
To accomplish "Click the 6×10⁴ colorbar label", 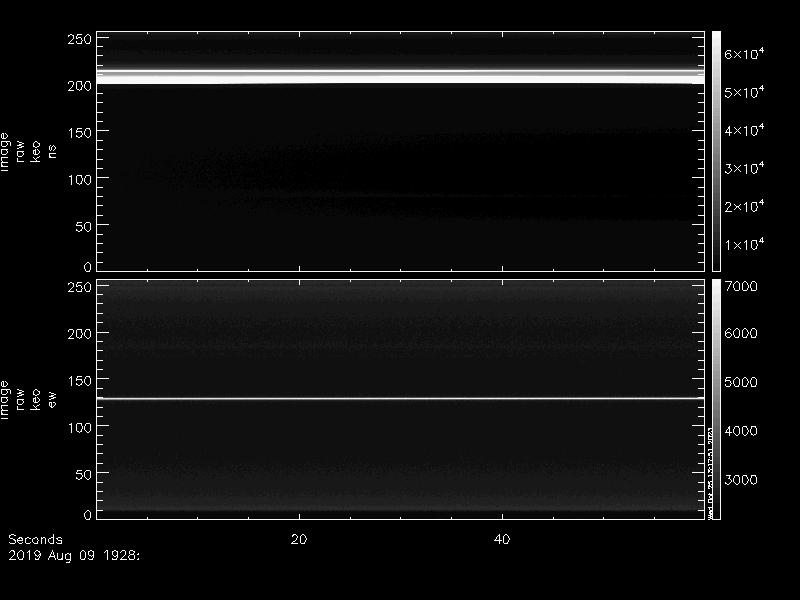I will click(x=744, y=54).
